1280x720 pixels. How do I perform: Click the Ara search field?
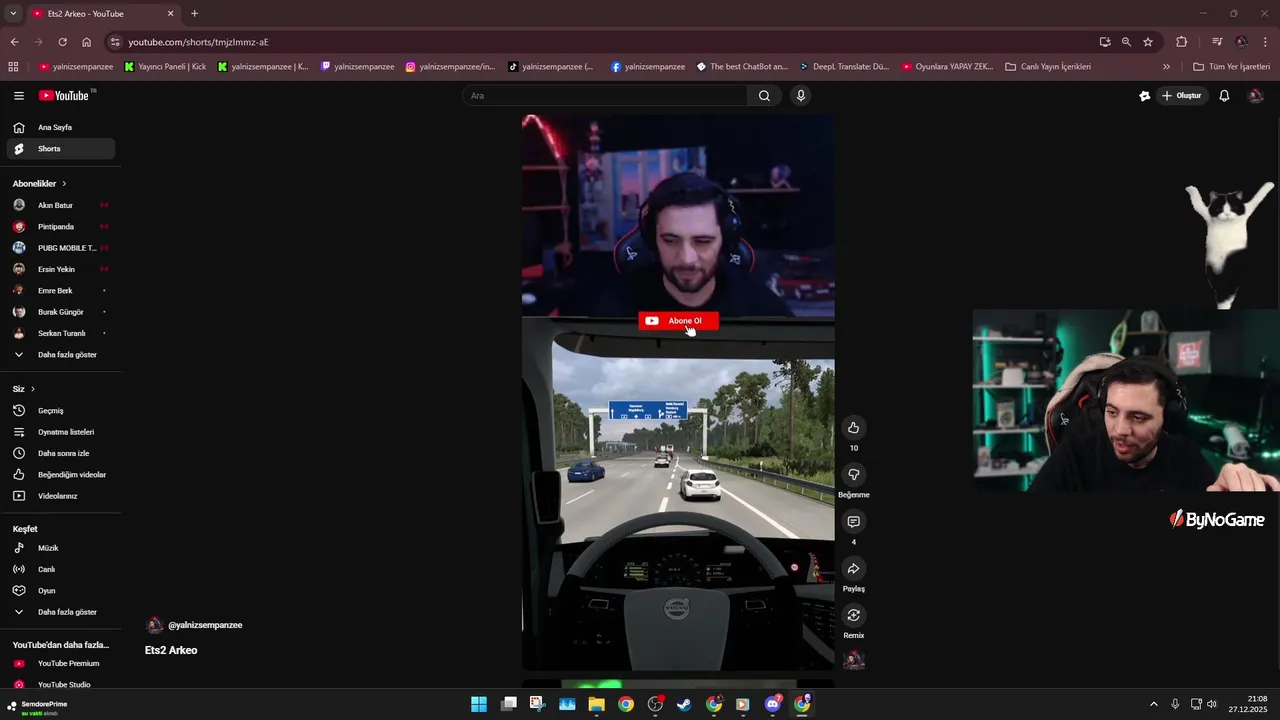click(605, 96)
